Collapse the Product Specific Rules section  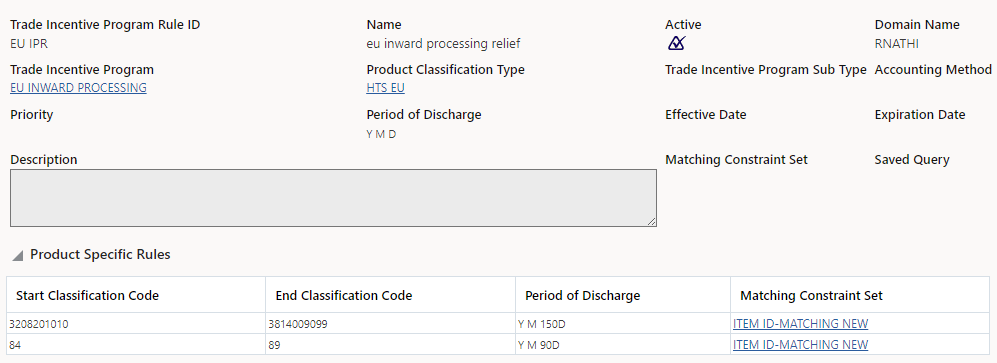pos(18,256)
